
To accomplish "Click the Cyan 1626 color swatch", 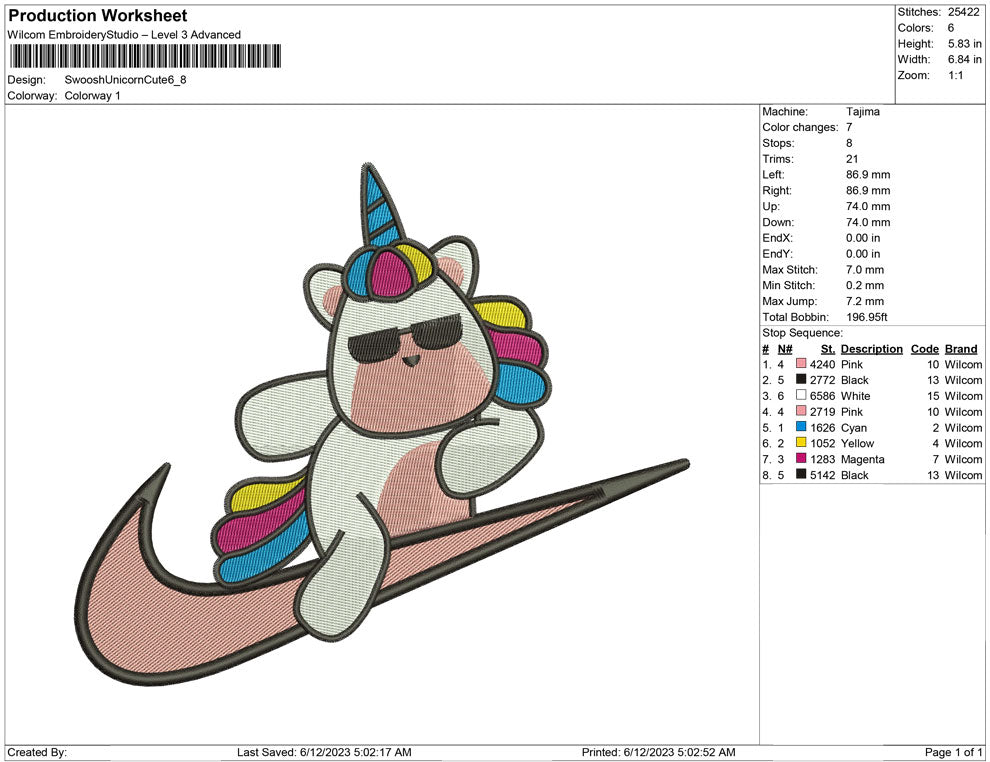I will [801, 427].
